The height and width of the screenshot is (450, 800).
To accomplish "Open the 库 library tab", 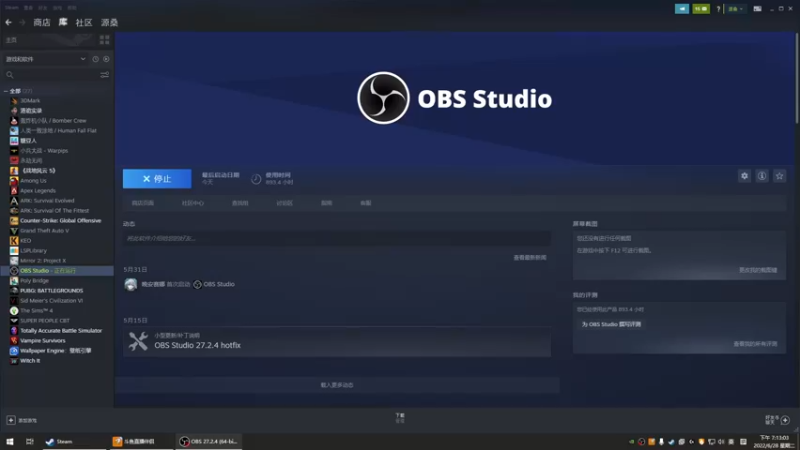I will [x=63, y=22].
